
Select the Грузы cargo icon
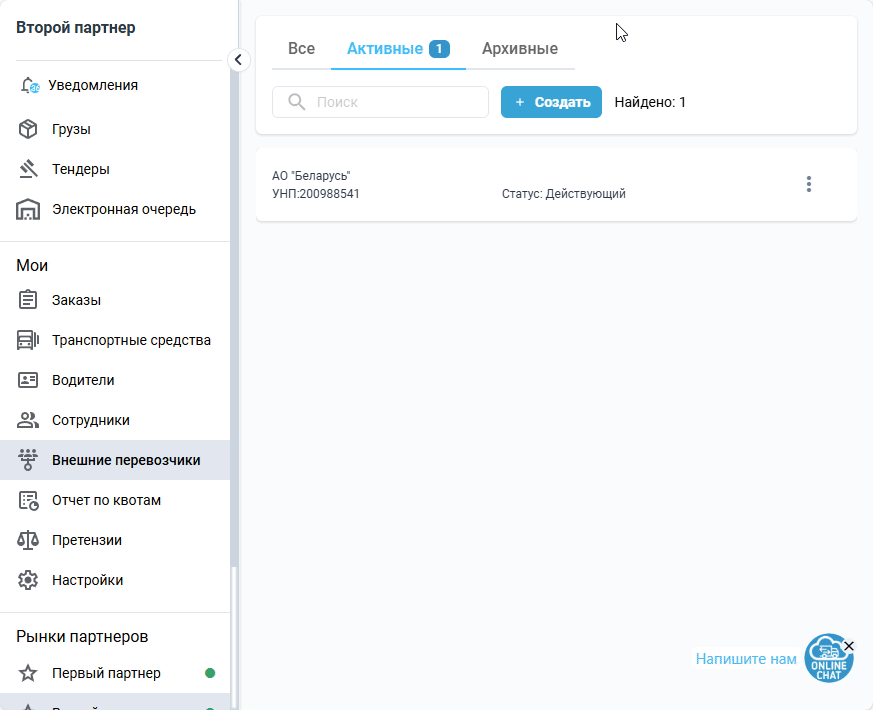pyautogui.click(x=30, y=129)
